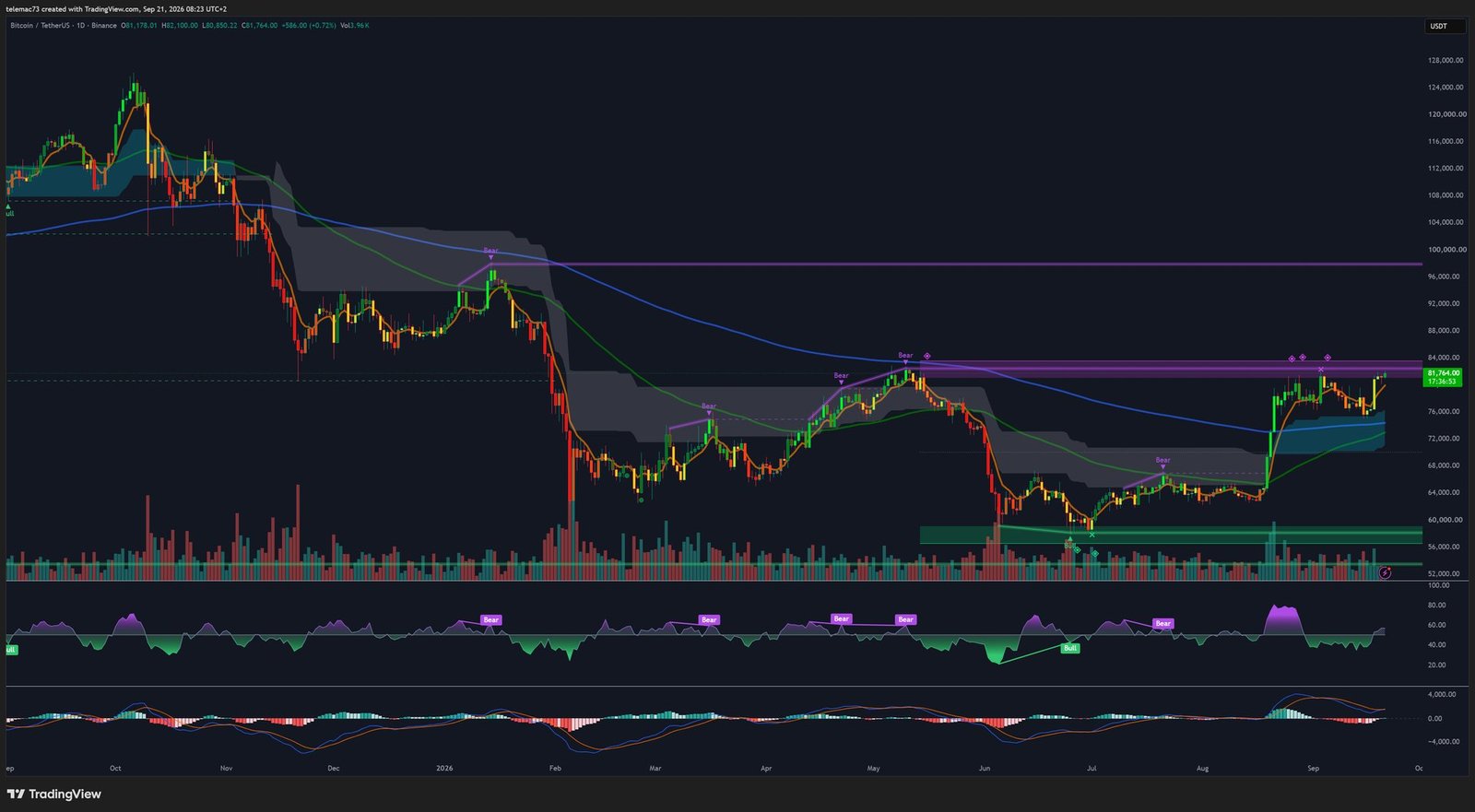Click the 20.00 label on the RSI axis

(1436, 665)
